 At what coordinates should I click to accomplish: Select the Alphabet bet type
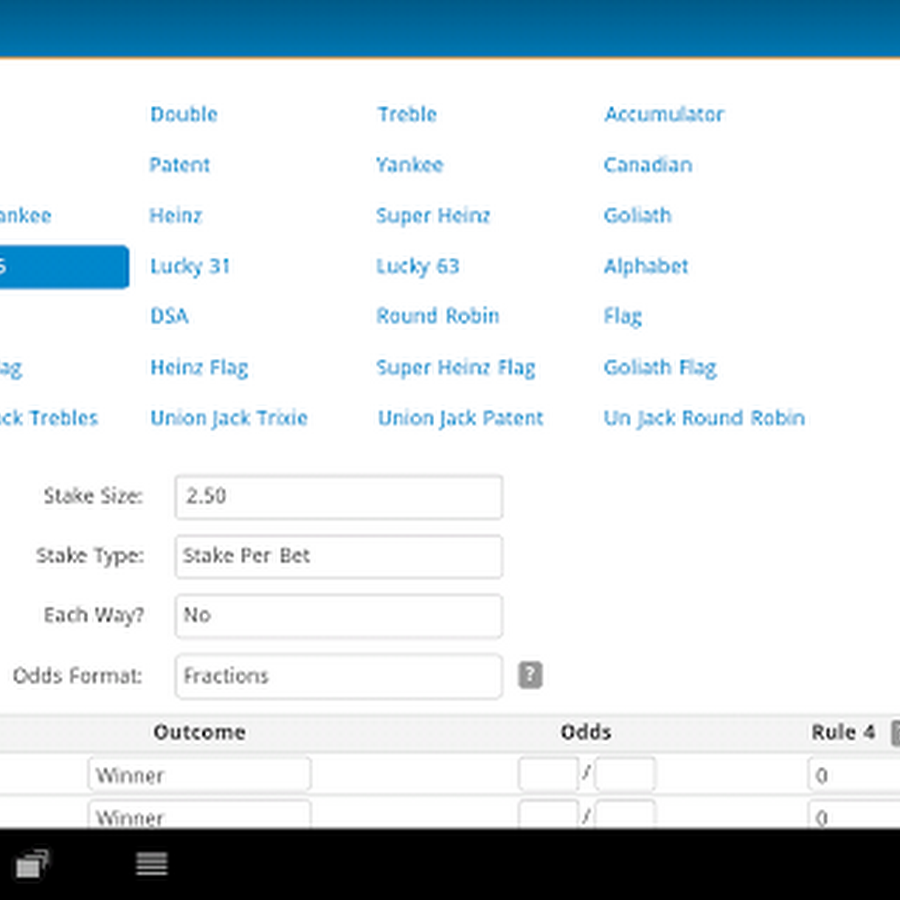tap(646, 266)
